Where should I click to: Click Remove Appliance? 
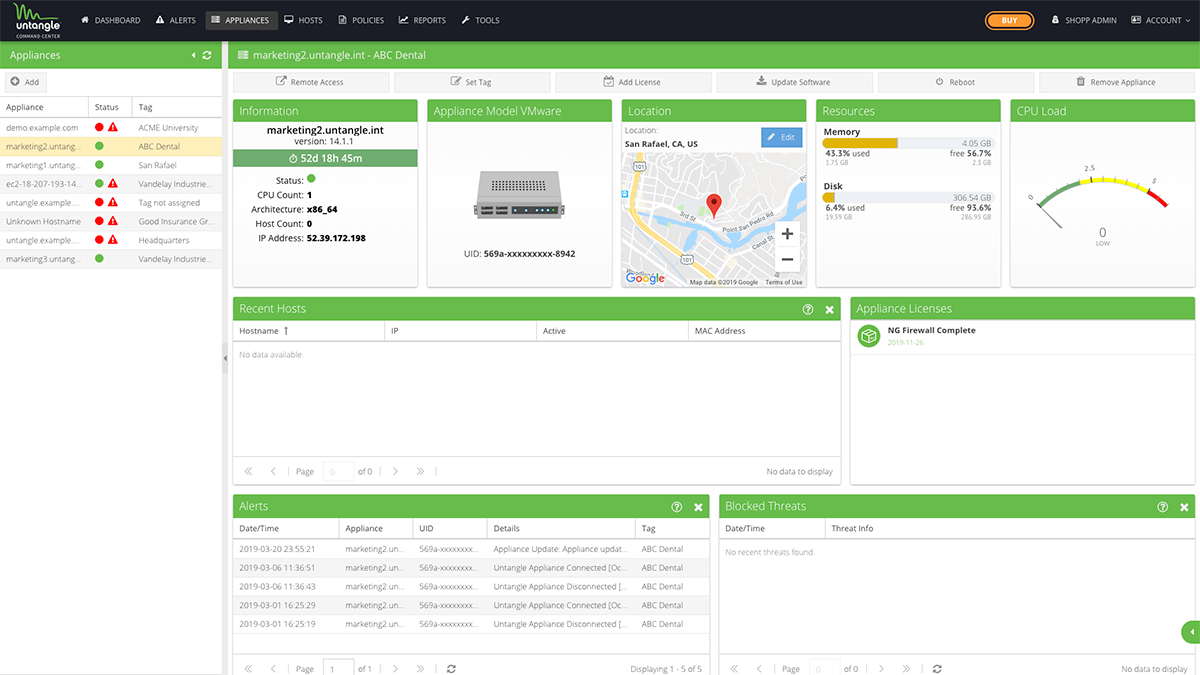[x=1117, y=82]
